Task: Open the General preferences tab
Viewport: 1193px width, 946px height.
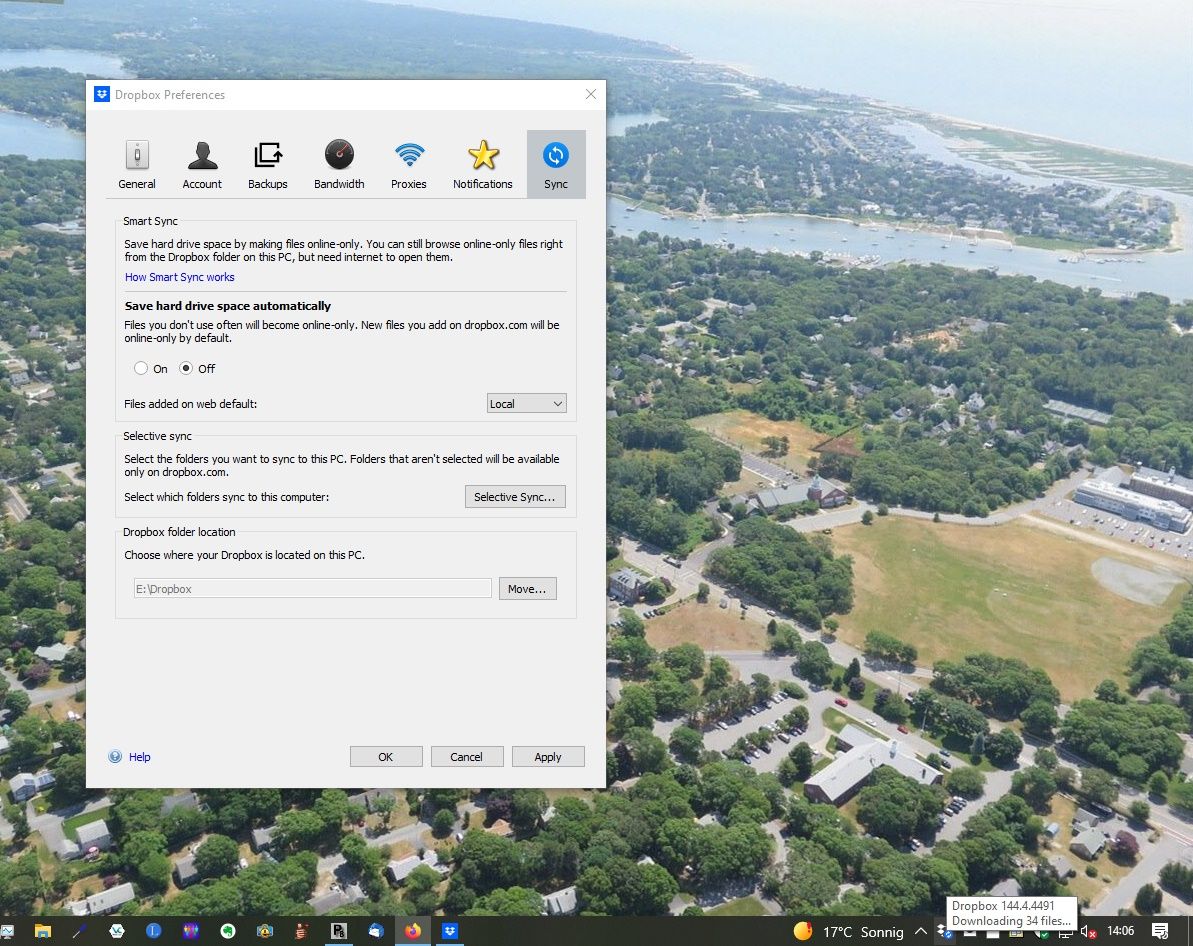Action: 137,155
